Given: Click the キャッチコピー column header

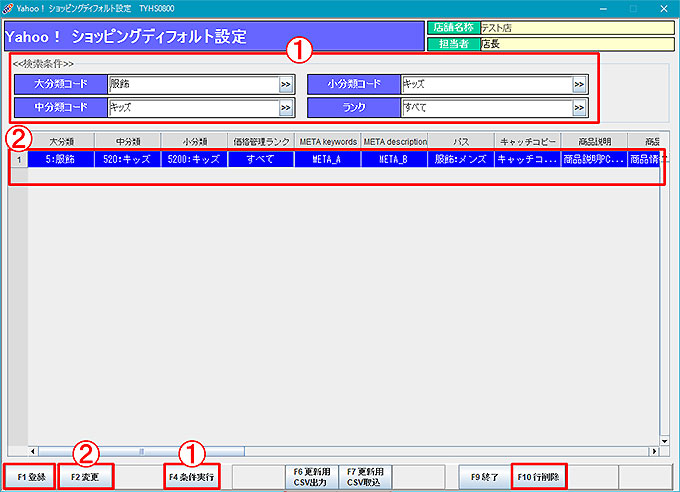Looking at the screenshot, I should point(528,141).
